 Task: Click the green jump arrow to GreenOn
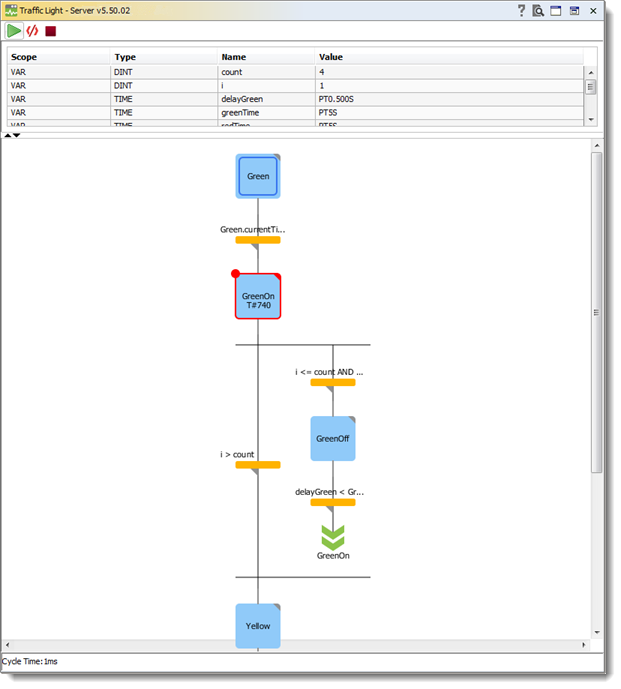pos(333,536)
